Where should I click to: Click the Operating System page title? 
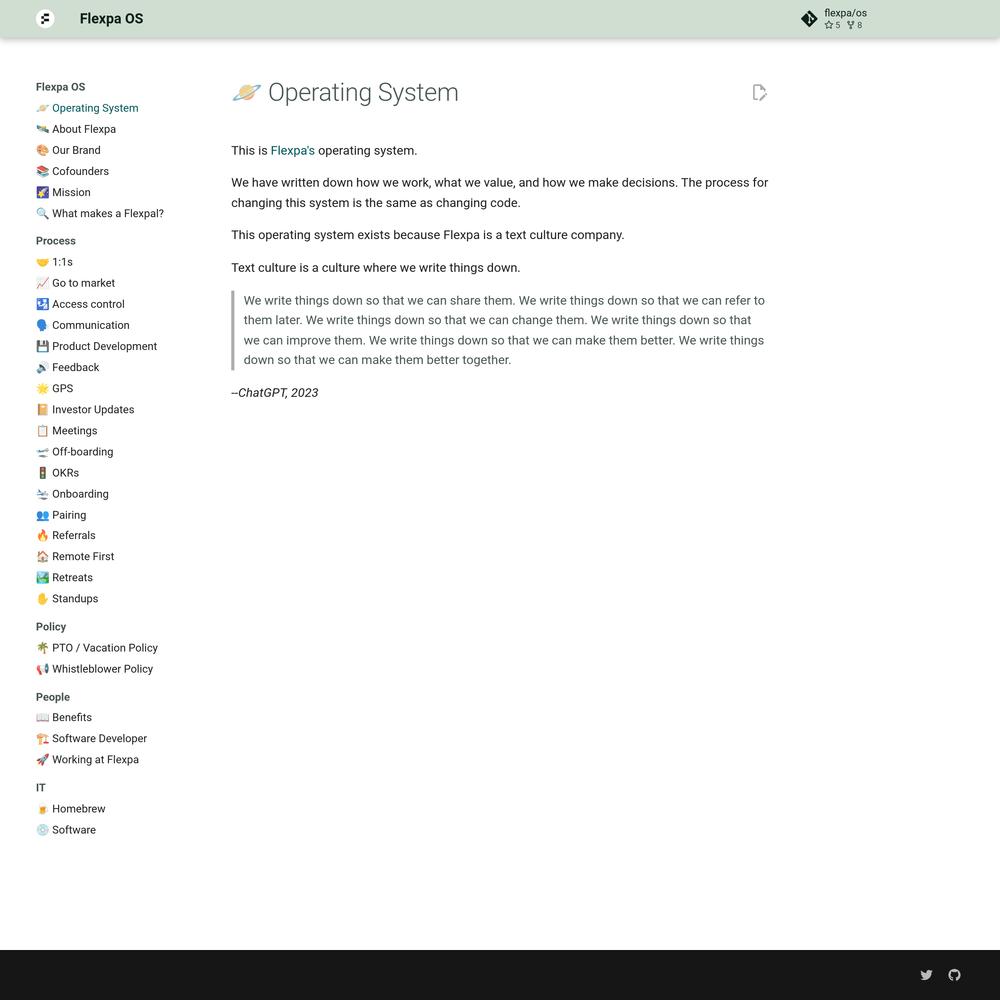(345, 92)
